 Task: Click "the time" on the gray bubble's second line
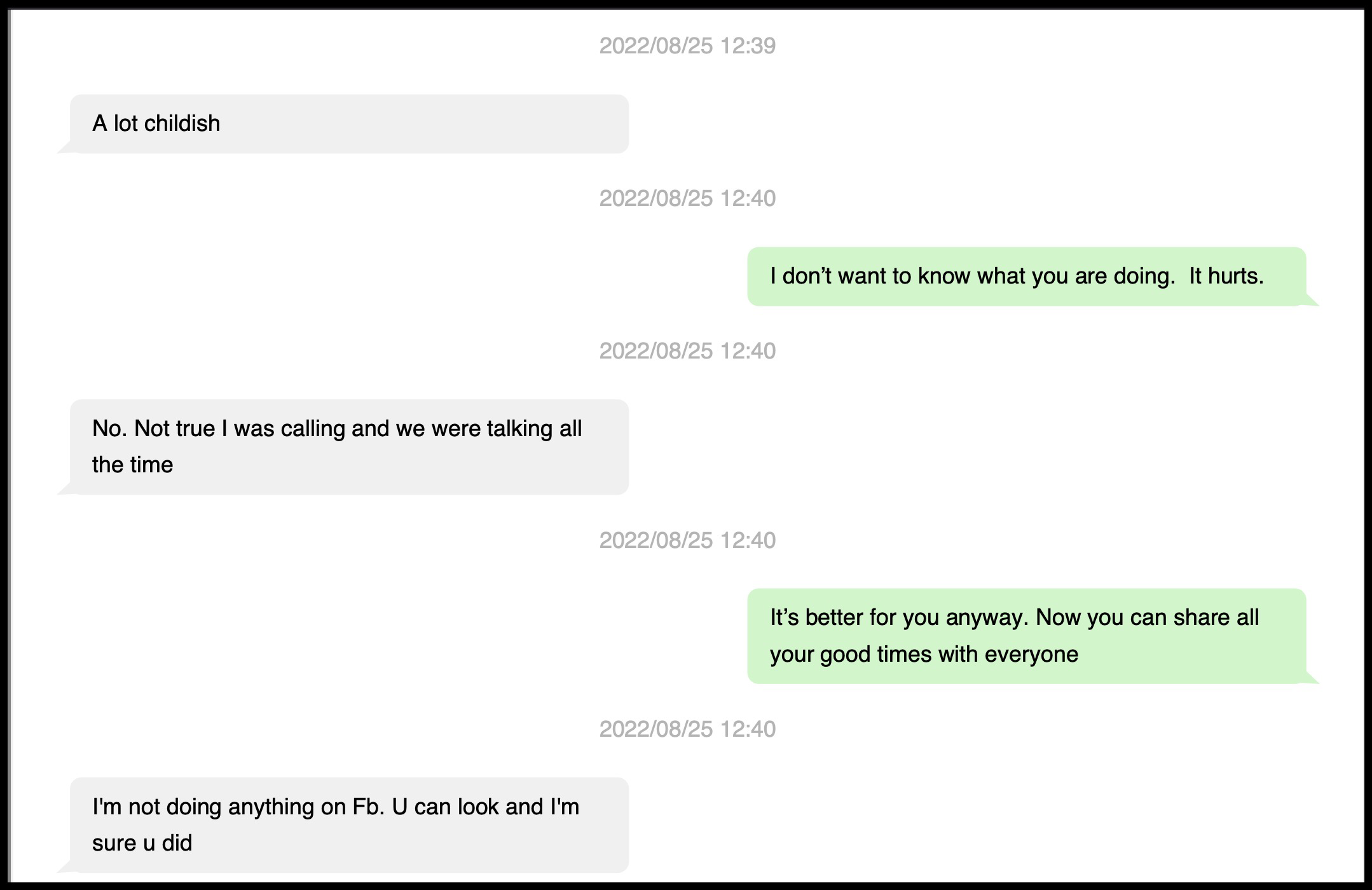click(x=132, y=465)
